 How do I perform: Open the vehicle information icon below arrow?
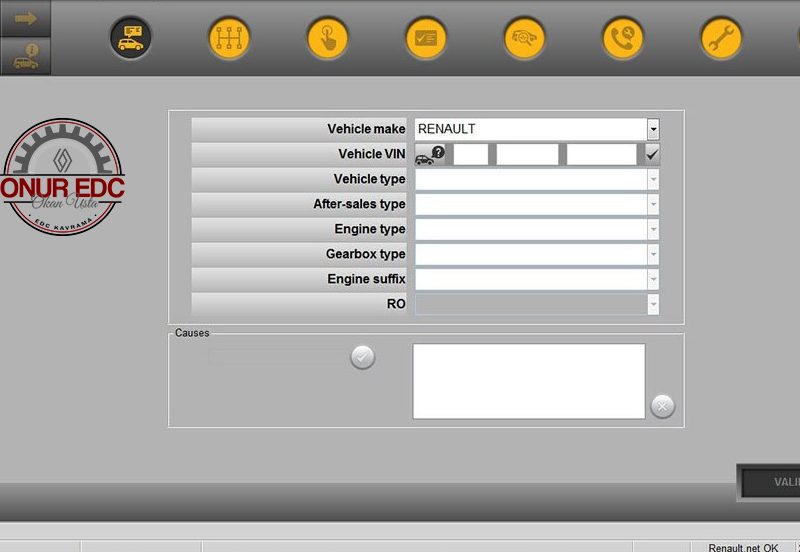[x=26, y=56]
